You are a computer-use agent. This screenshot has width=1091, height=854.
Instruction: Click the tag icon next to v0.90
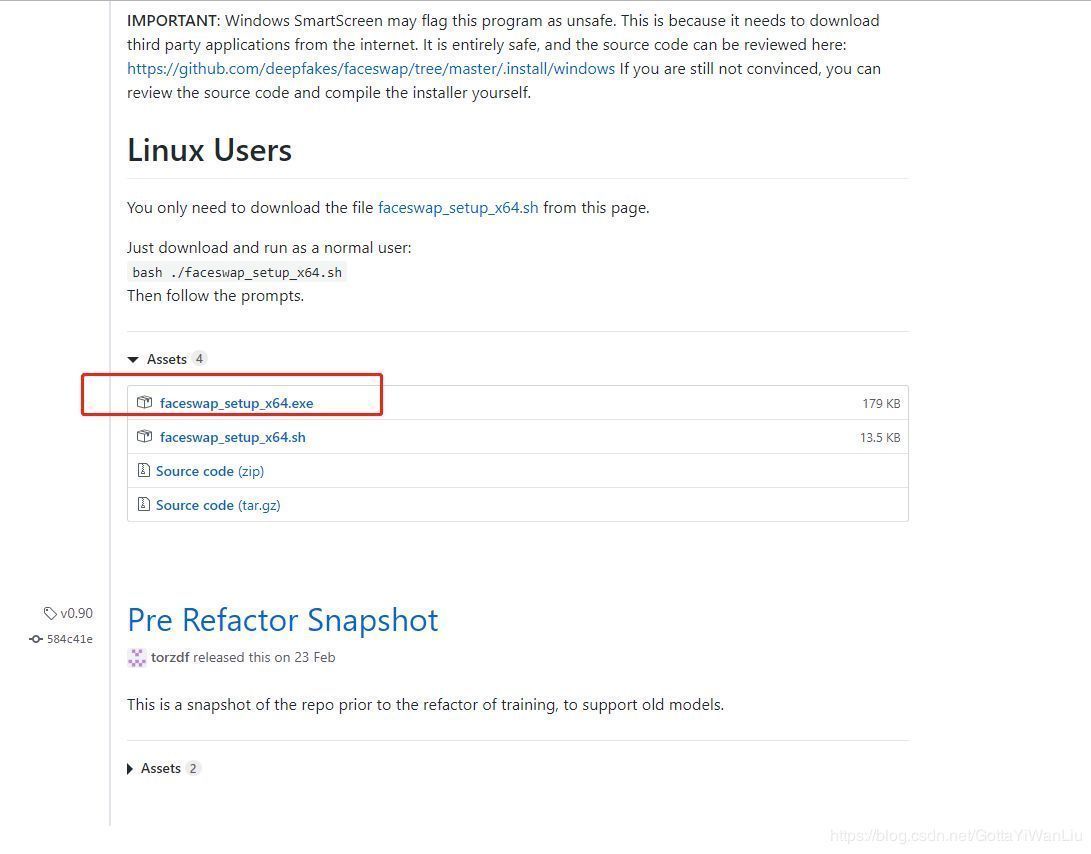50,613
